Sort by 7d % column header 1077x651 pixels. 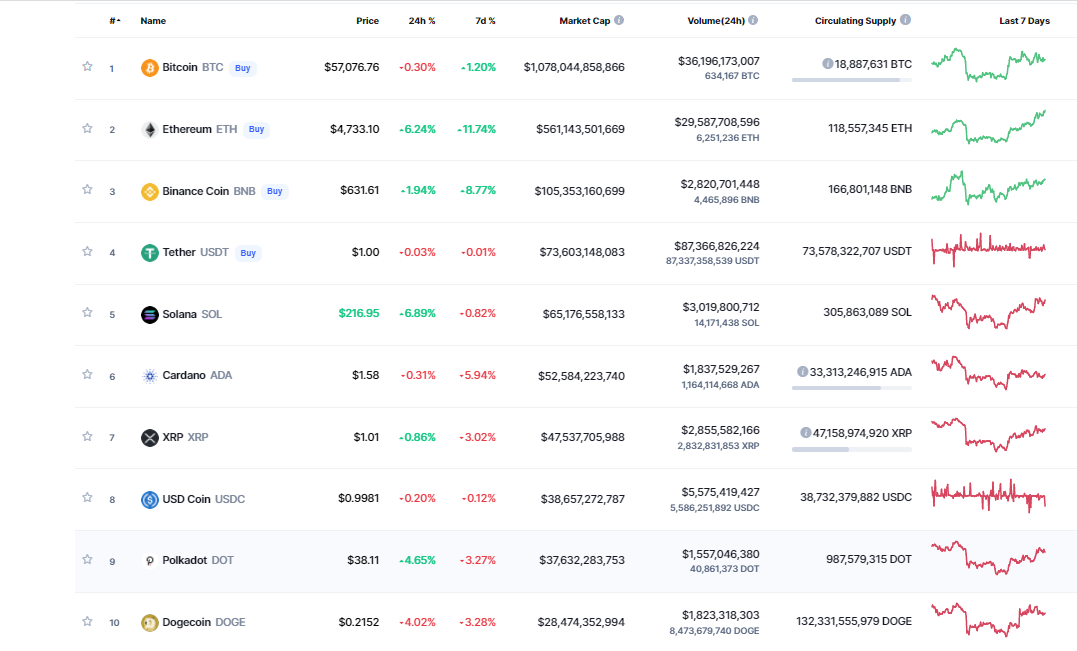[485, 21]
